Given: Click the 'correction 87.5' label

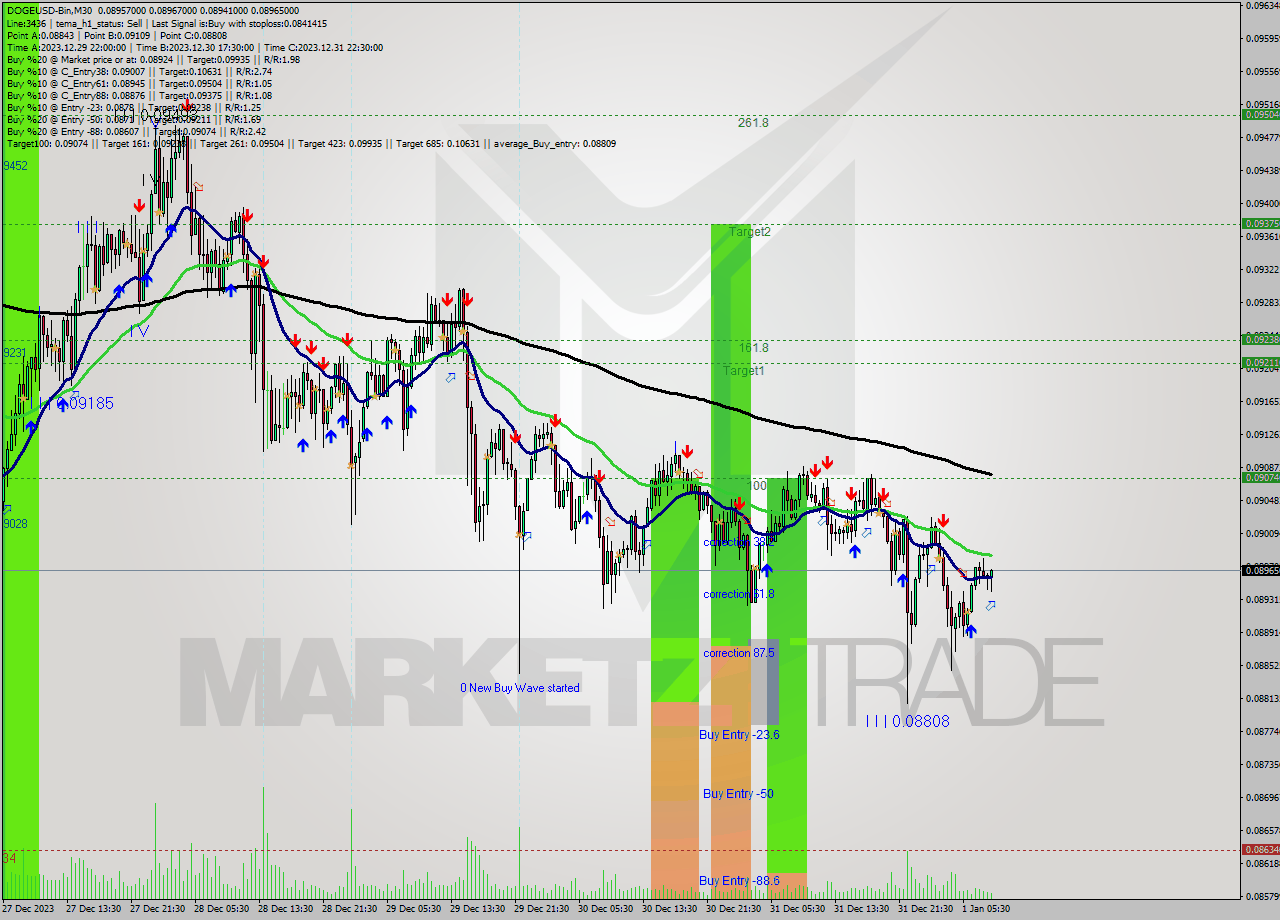Looking at the screenshot, I should (739, 653).
